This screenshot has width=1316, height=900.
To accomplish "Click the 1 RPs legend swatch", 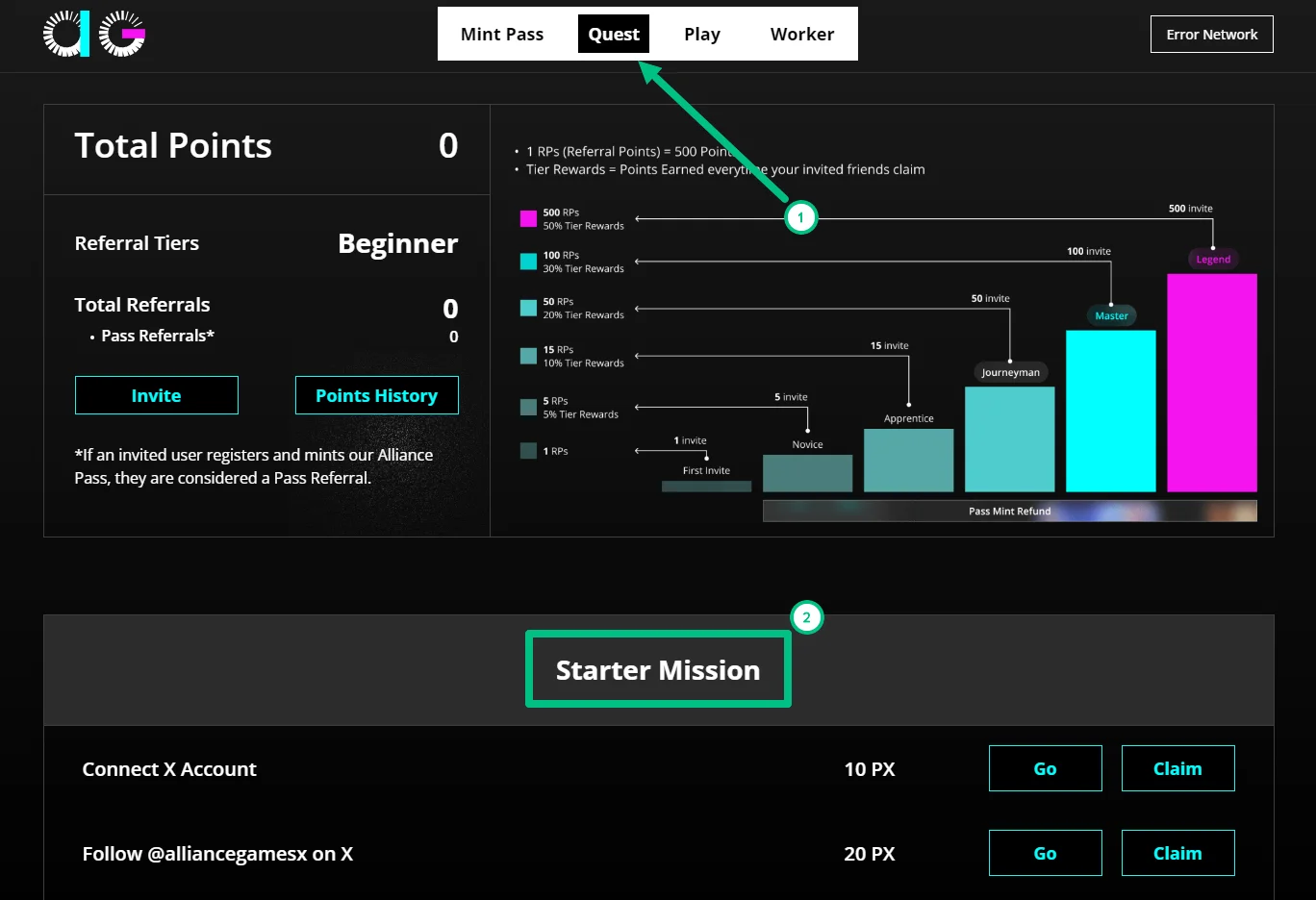I will [x=528, y=450].
